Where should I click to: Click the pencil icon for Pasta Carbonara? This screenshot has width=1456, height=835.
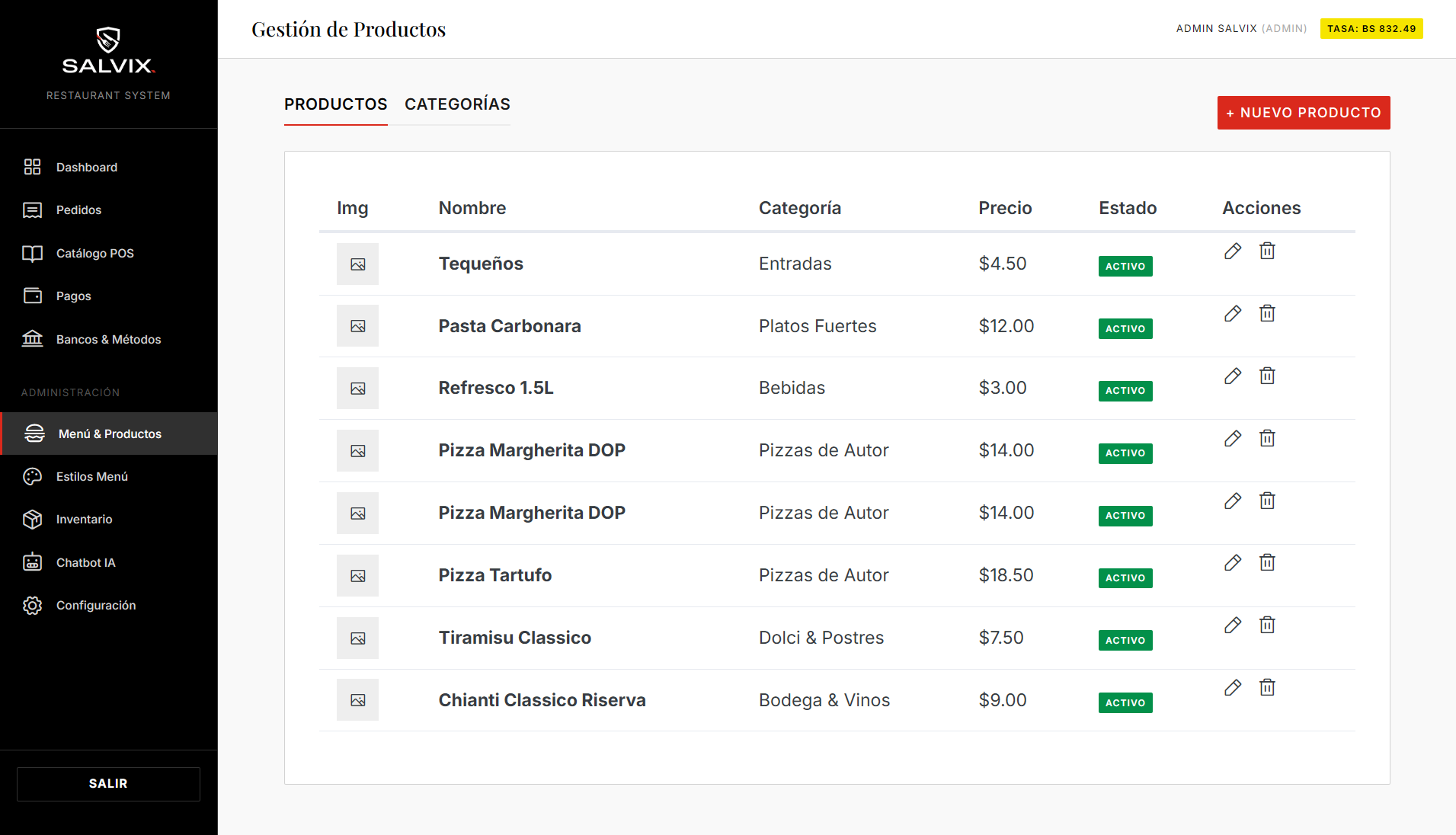tap(1233, 313)
